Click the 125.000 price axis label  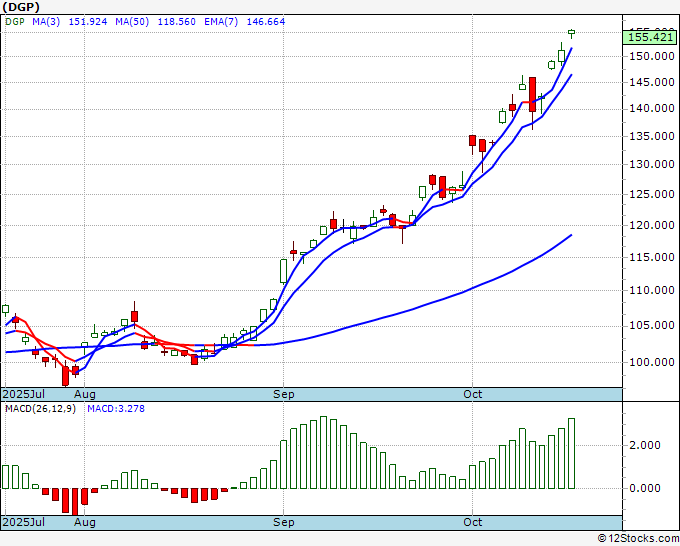(652, 194)
